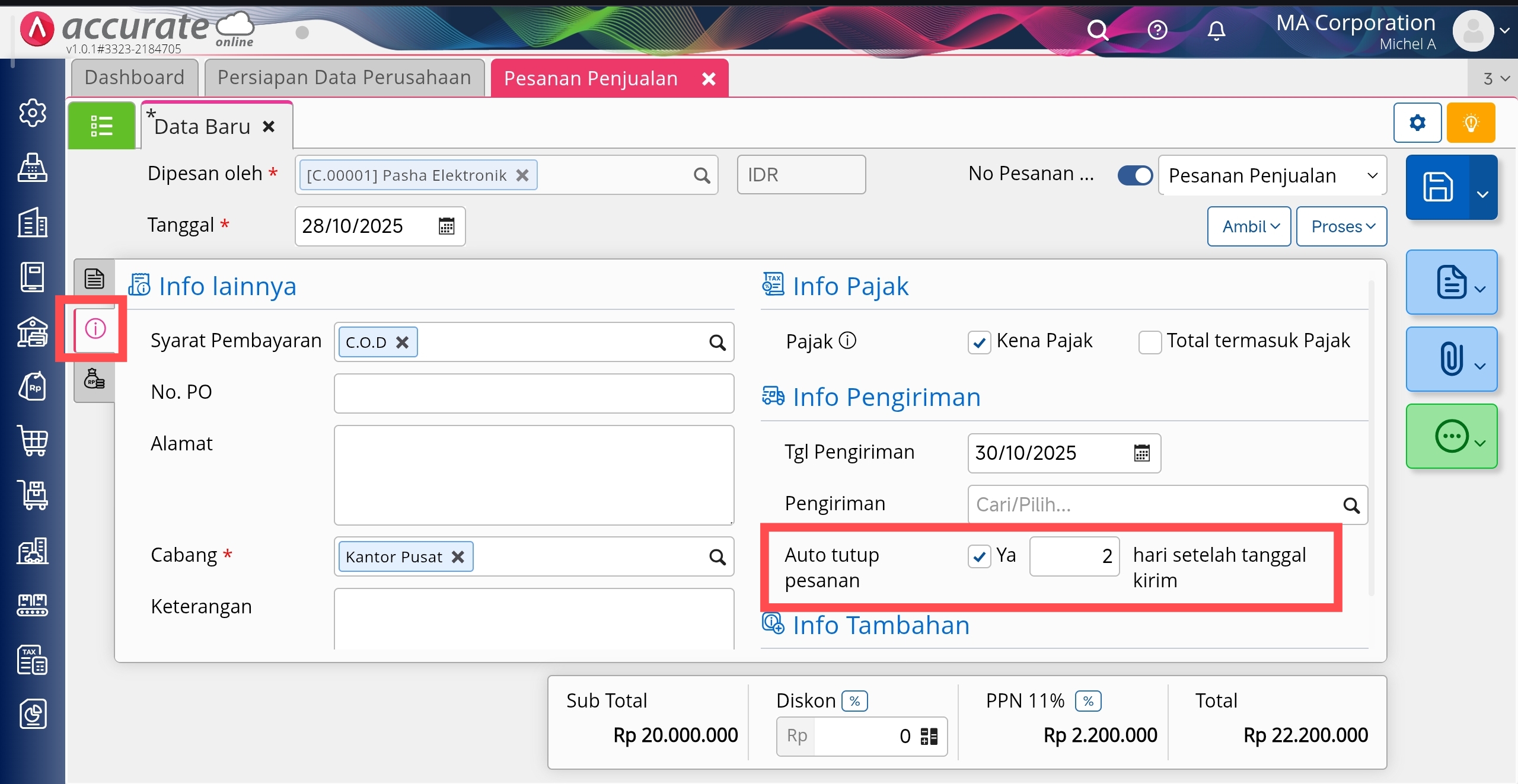Remove the C.O.D payment term tag
The image size is (1518, 784).
pyautogui.click(x=403, y=343)
